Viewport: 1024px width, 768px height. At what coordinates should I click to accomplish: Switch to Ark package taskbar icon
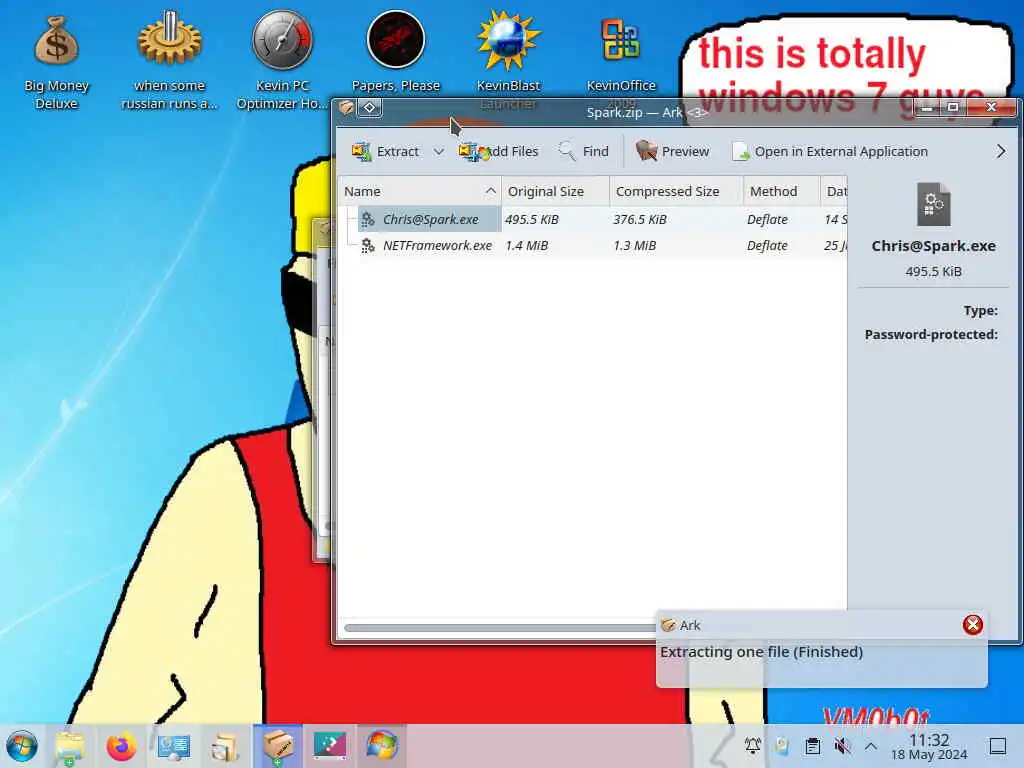pyautogui.click(x=278, y=745)
